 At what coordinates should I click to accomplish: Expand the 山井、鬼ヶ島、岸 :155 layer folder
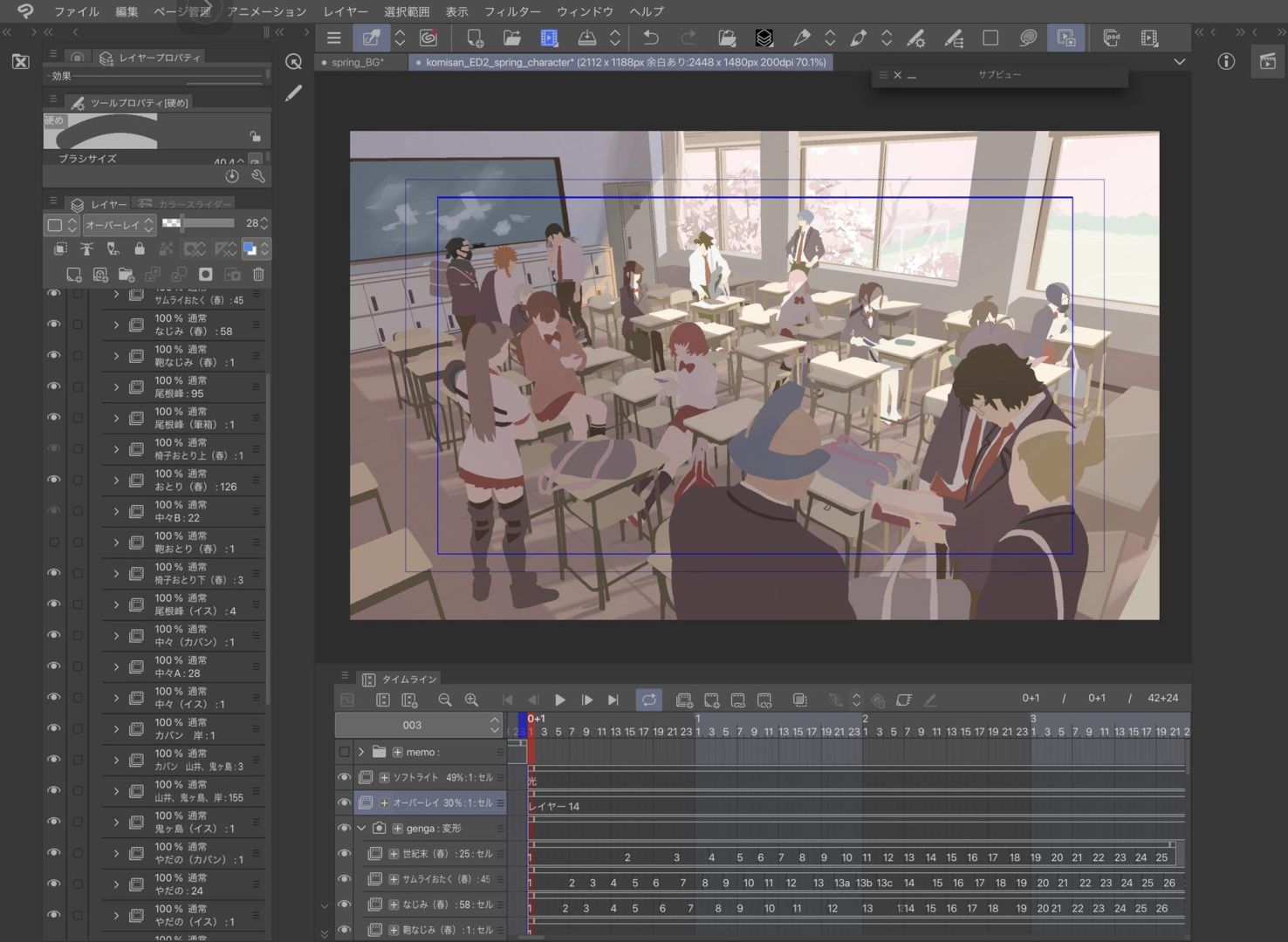coord(116,791)
